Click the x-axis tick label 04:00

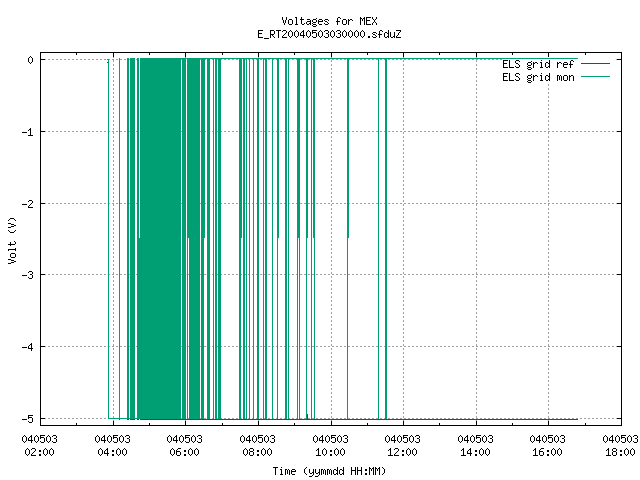tap(112, 452)
